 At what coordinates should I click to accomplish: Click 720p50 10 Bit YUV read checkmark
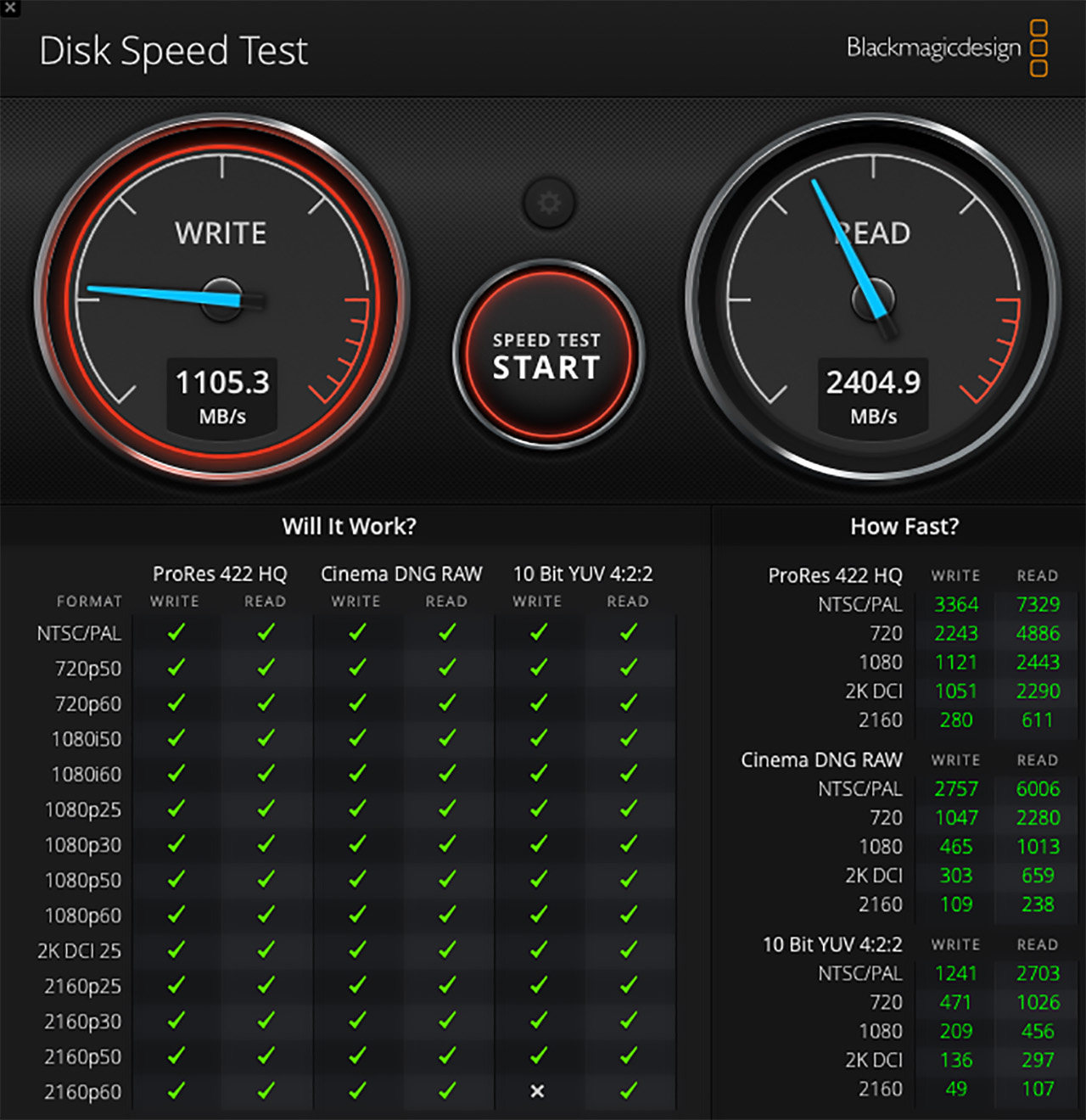628,668
